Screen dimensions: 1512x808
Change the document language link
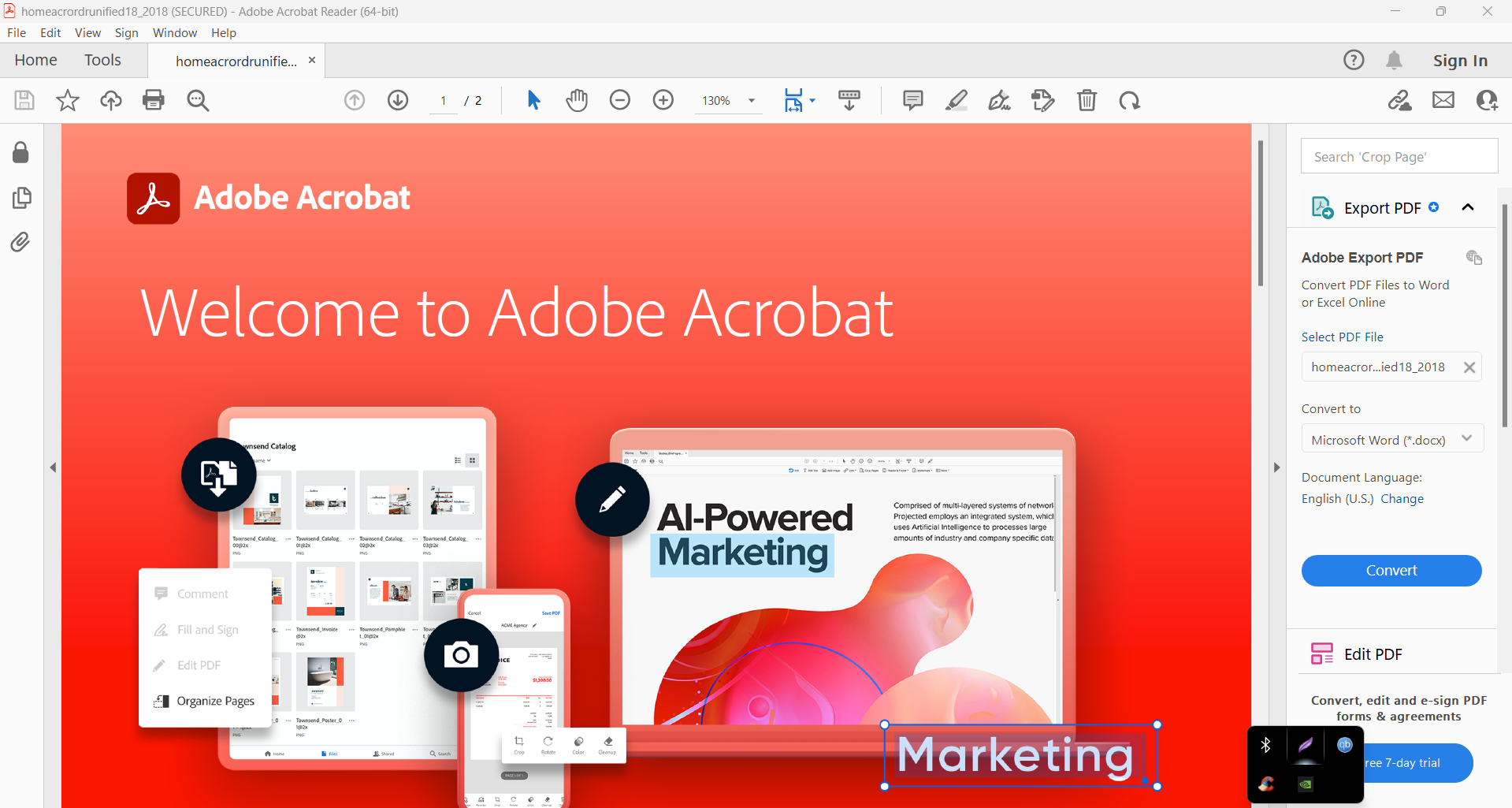[1402, 498]
